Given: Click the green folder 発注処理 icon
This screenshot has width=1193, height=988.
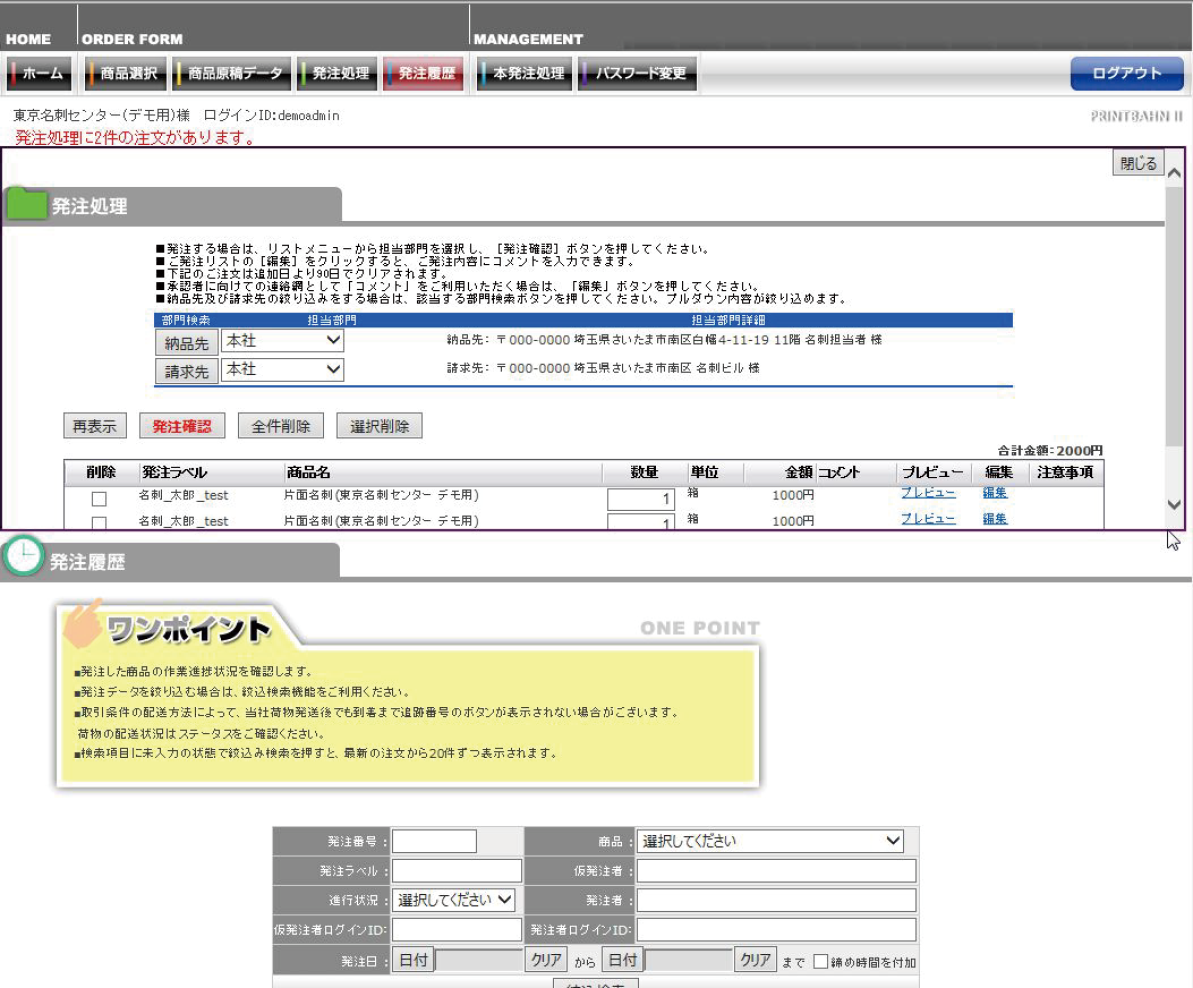Looking at the screenshot, I should tap(27, 204).
